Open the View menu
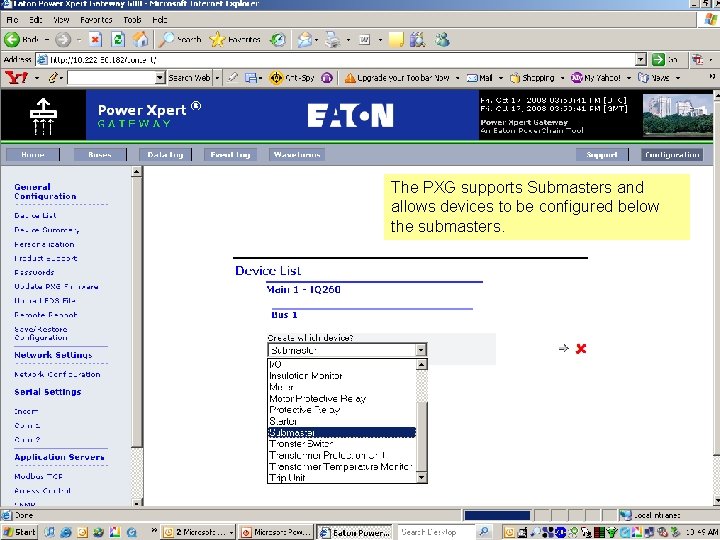720x540 pixels. pos(61,20)
